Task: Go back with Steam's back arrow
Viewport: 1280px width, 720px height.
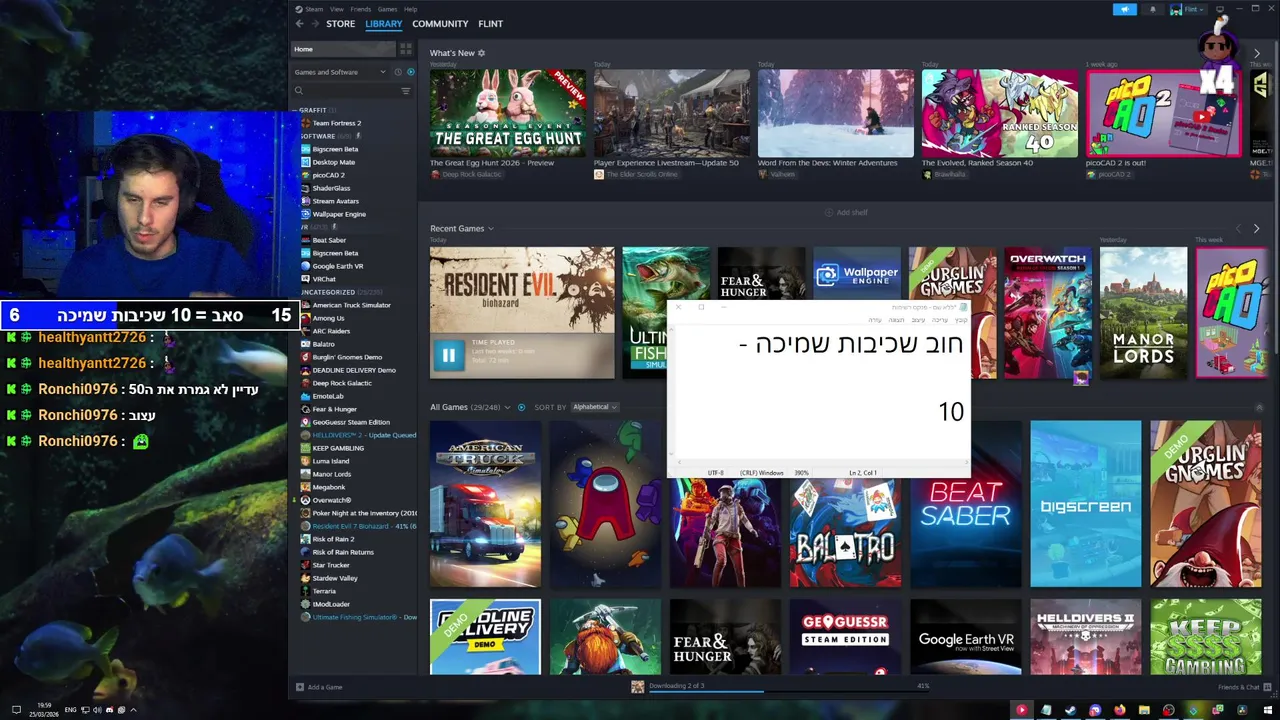Action: pyautogui.click(x=299, y=24)
